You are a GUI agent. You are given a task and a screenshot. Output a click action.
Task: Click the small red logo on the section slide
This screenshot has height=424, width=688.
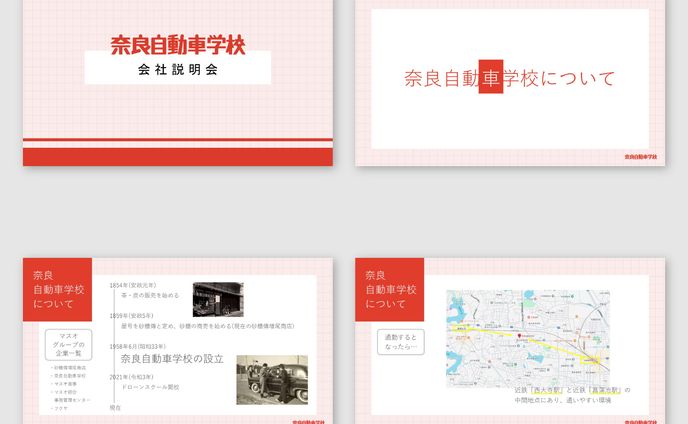pos(641,157)
